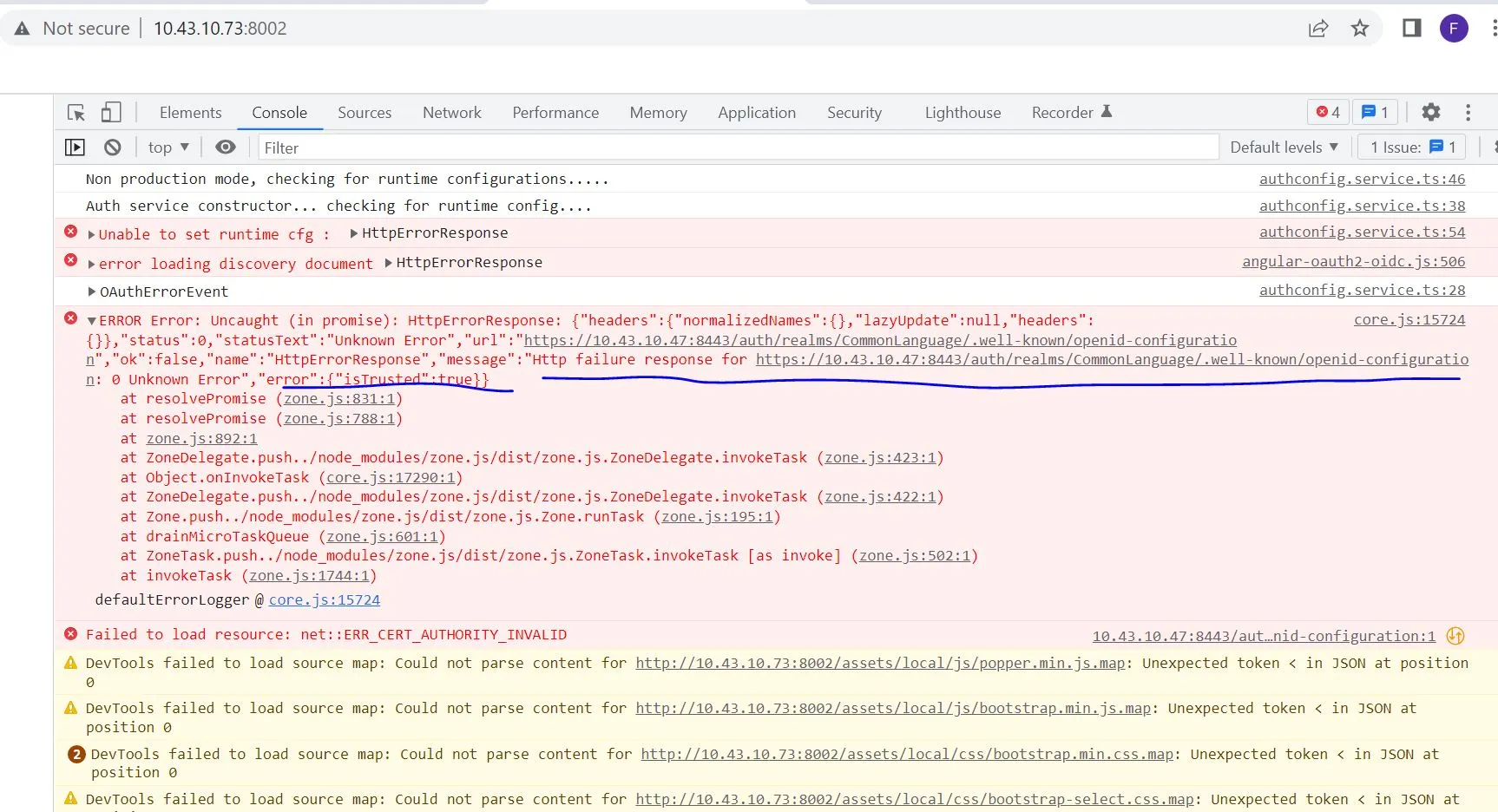This screenshot has height=812, width=1498.
Task: Open the 10.43.10.47:8443 failed resource link
Action: [x=1264, y=636]
